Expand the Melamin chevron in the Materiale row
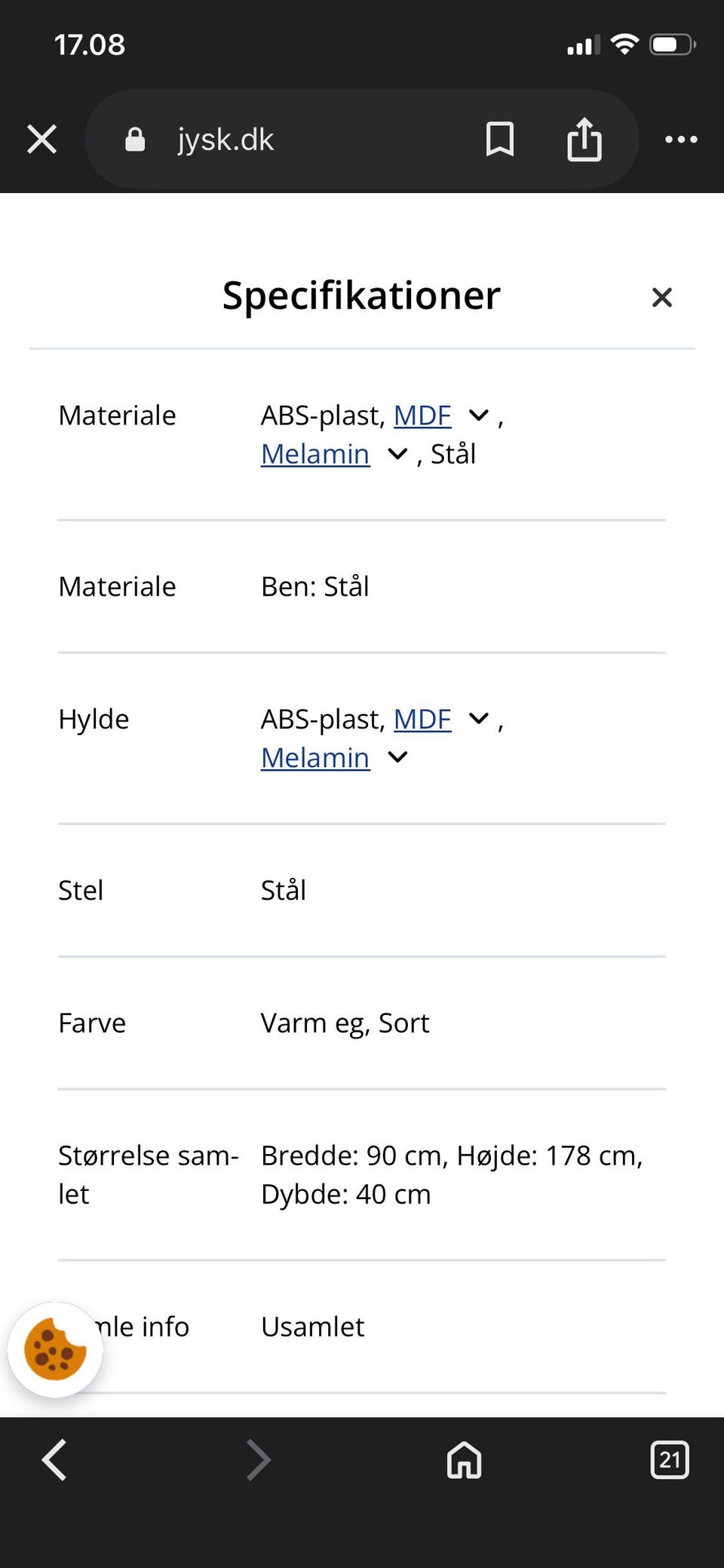 [397, 454]
